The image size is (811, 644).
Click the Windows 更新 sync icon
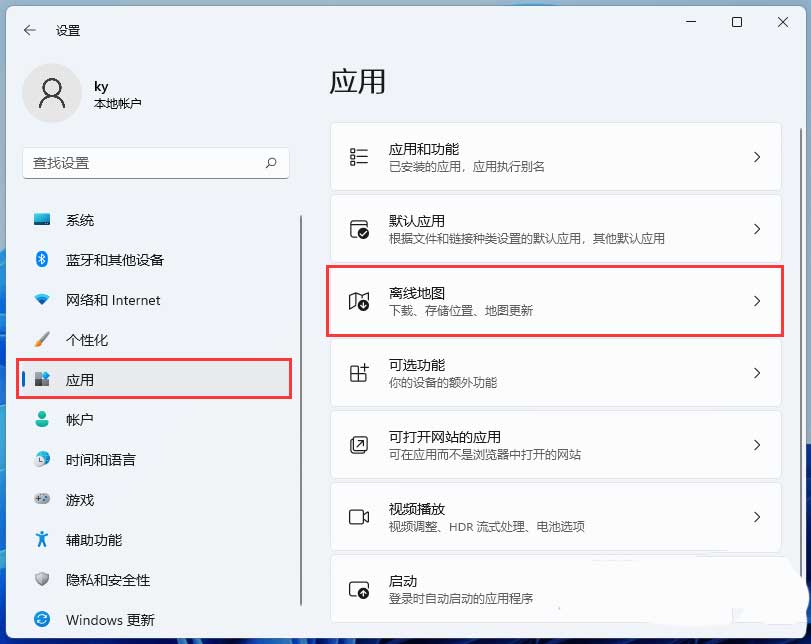42,620
